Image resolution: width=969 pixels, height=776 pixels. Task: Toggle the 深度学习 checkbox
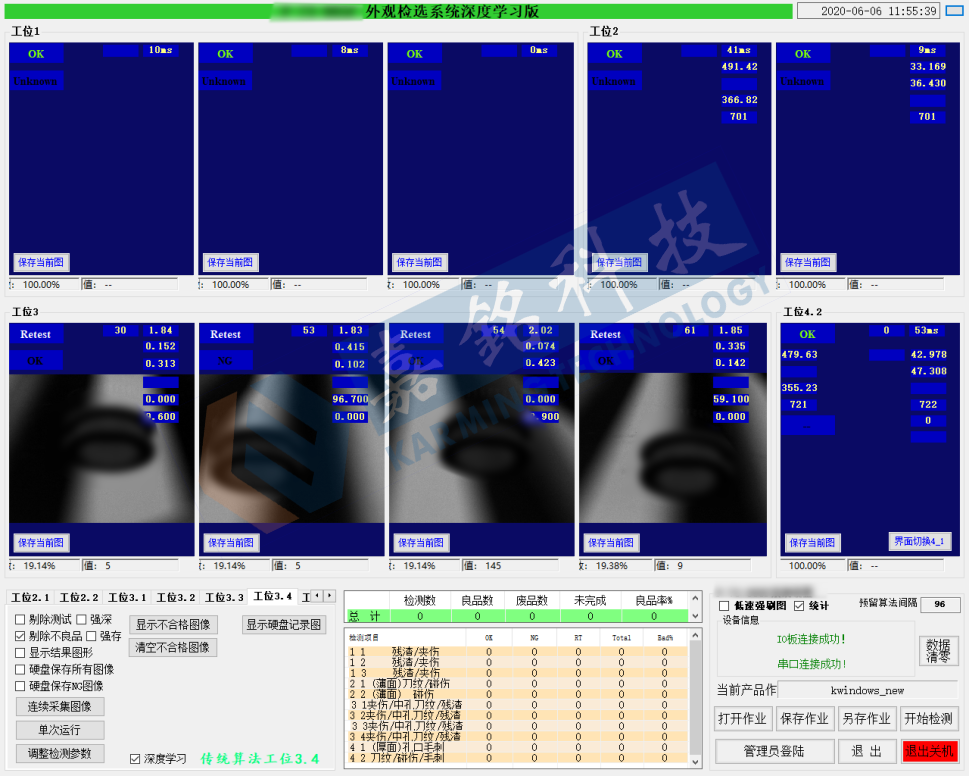point(135,759)
